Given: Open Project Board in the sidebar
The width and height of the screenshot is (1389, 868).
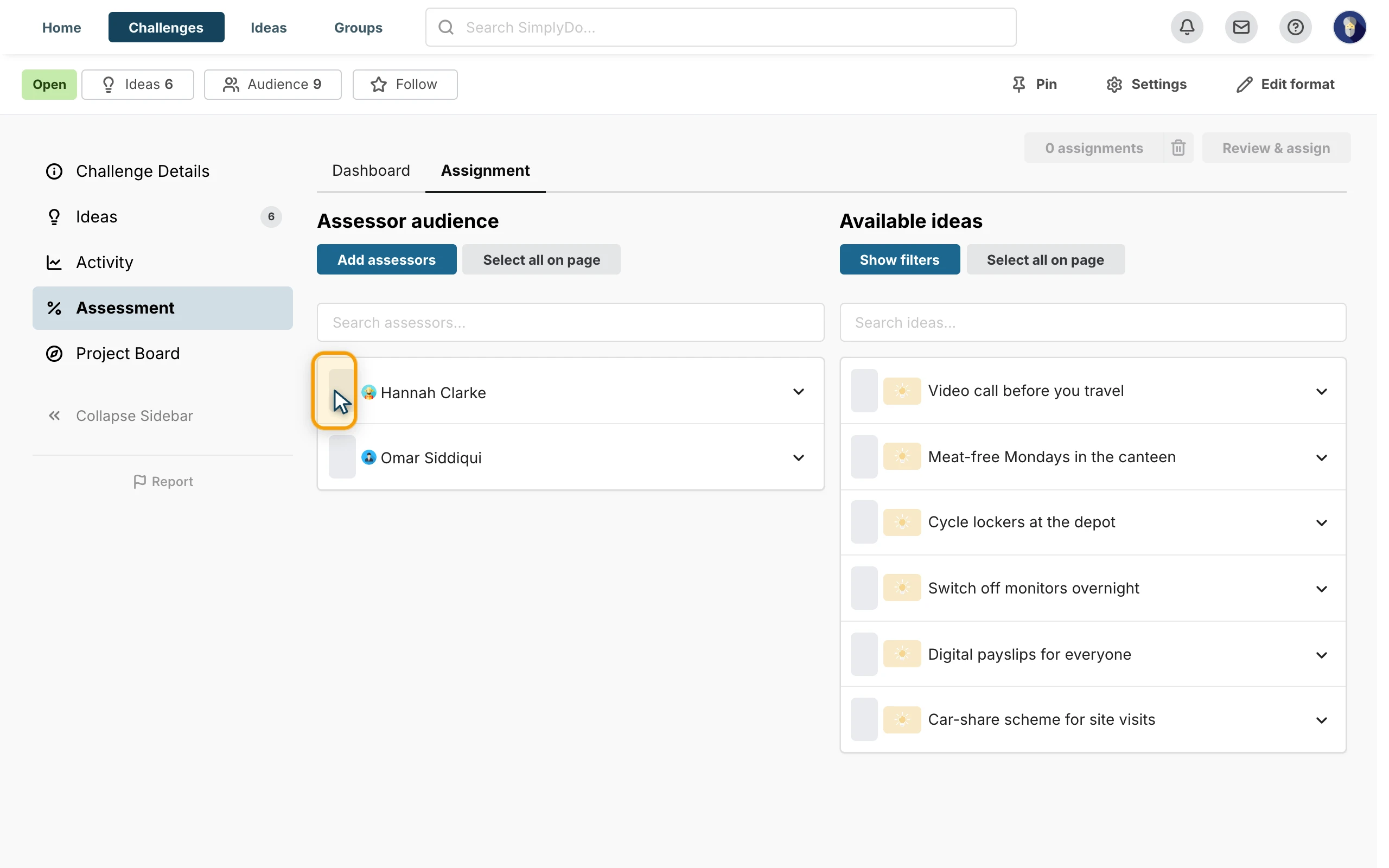Looking at the screenshot, I should point(162,354).
